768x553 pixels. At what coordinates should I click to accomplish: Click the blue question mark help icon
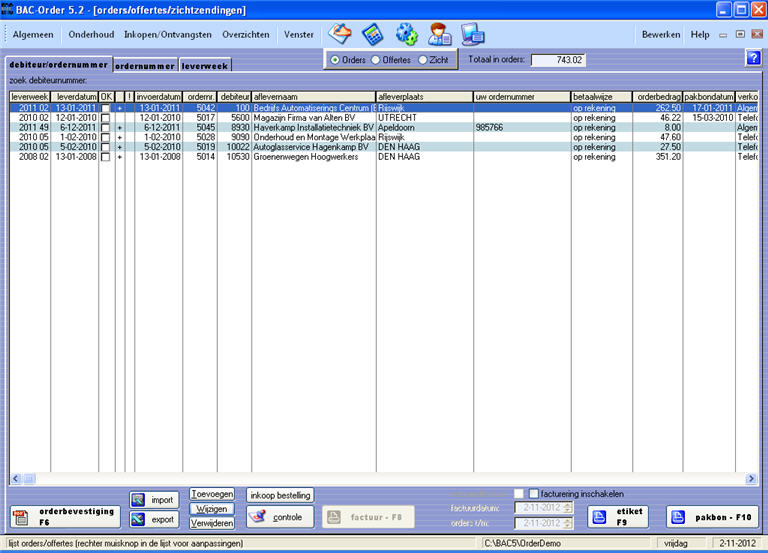click(753, 58)
